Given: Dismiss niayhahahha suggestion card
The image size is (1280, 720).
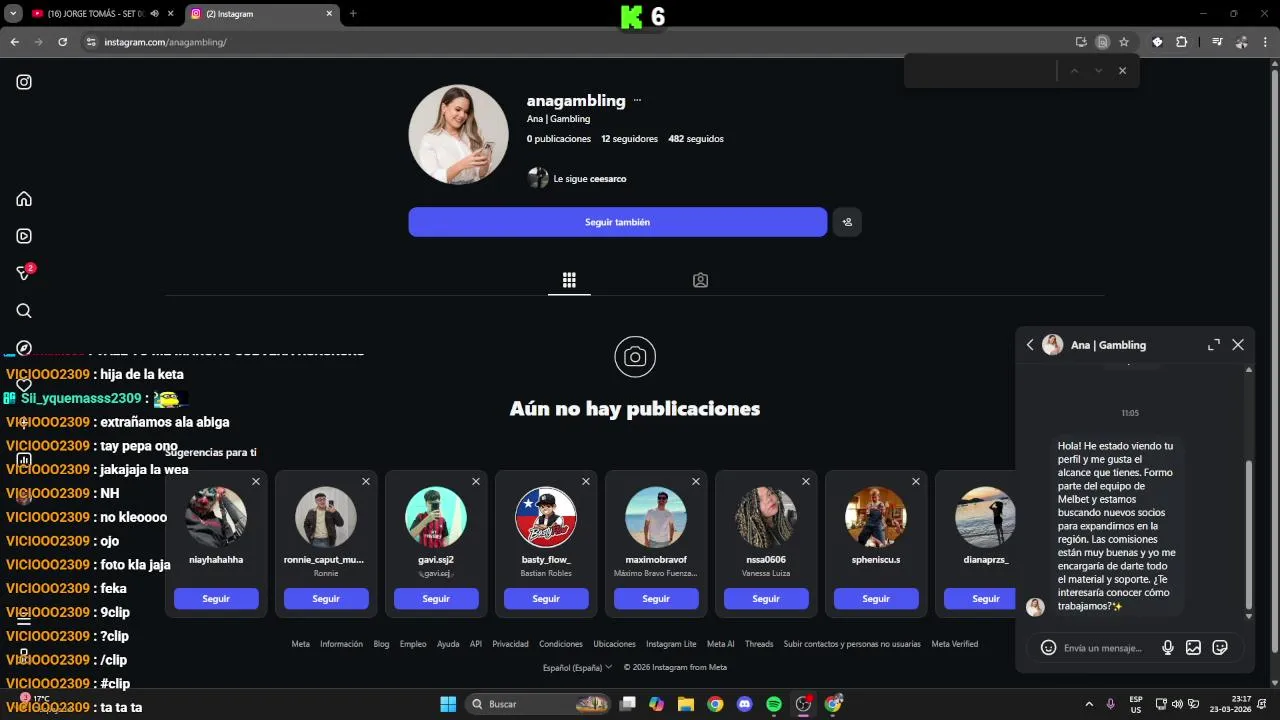Looking at the screenshot, I should click(x=256, y=482).
